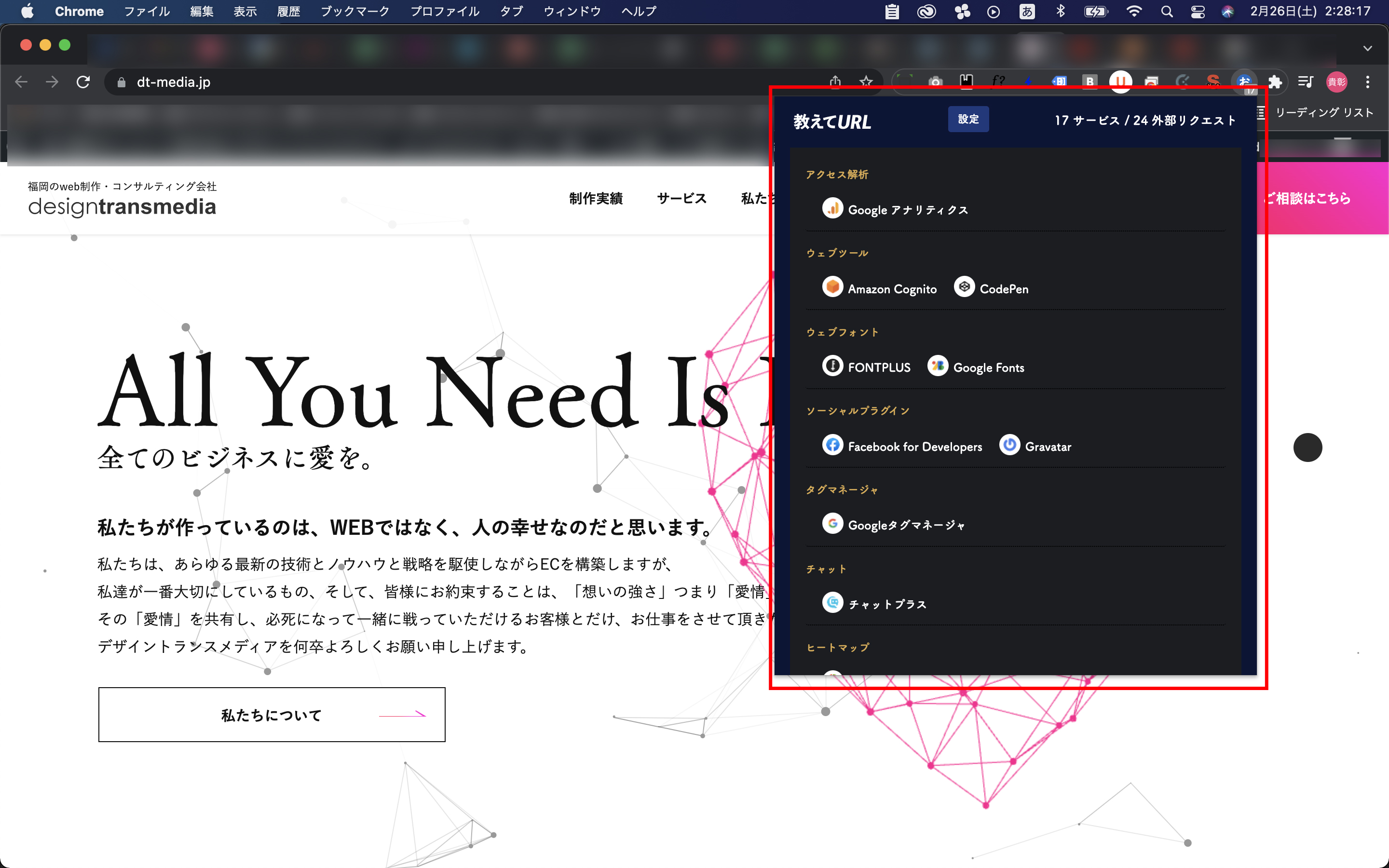Click the media control playlist icon
This screenshot has width=1389, height=868.
pos(1305,82)
